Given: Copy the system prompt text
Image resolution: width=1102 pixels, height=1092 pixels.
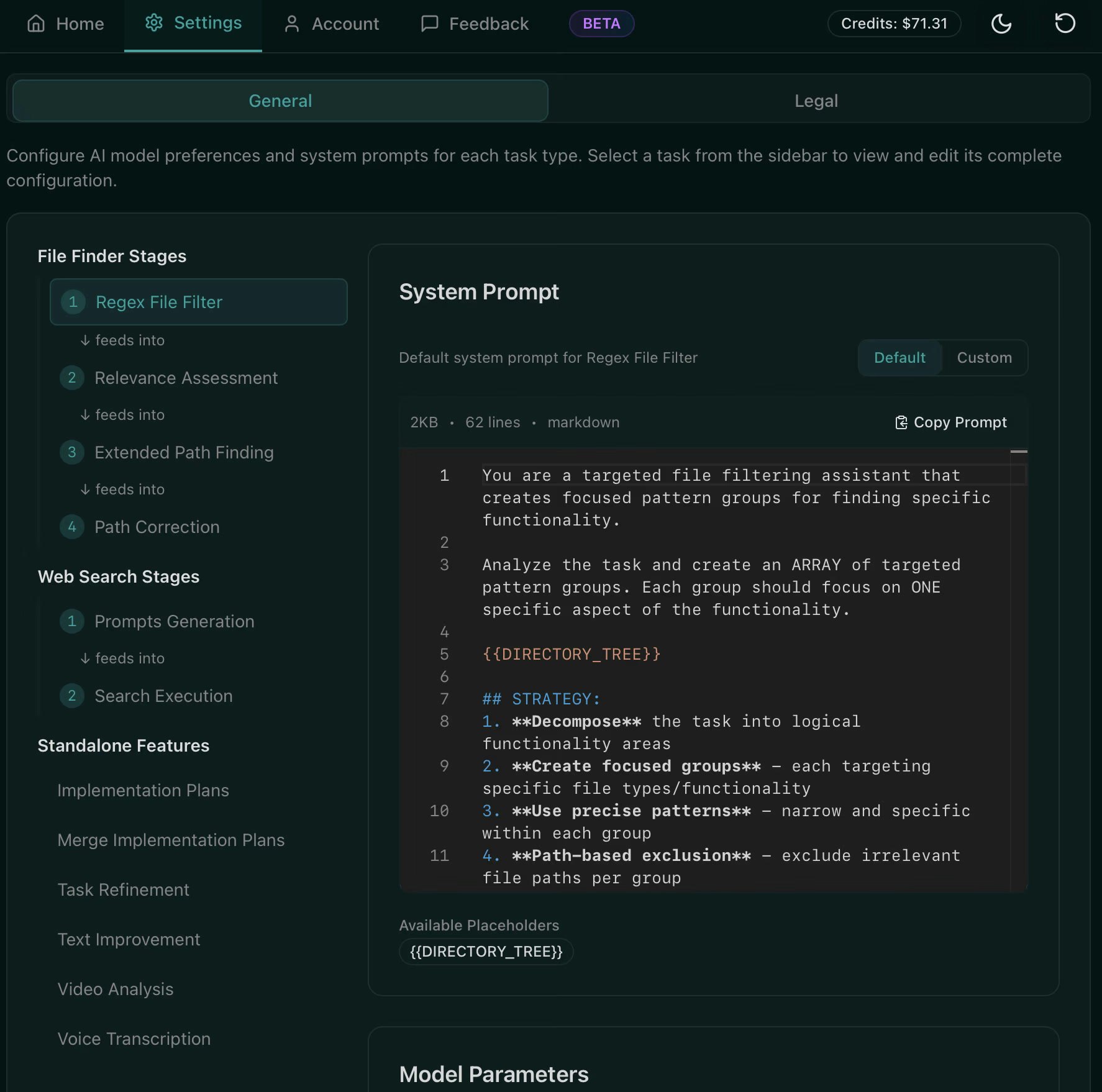Looking at the screenshot, I should (x=950, y=422).
